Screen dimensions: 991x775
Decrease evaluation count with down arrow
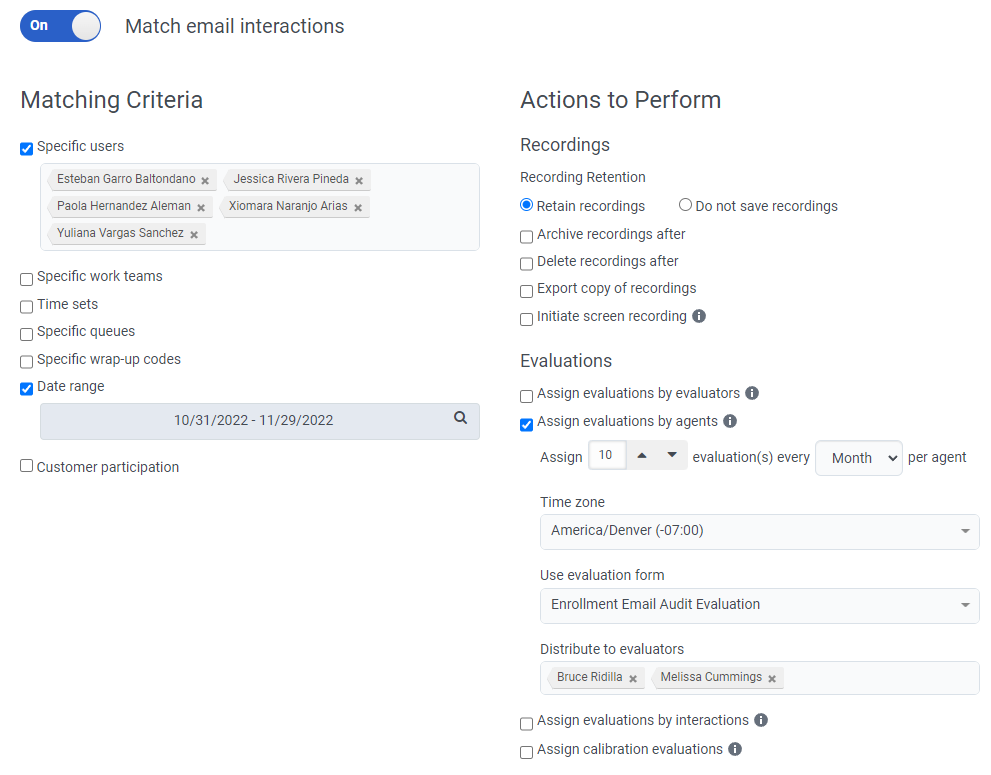(x=672, y=456)
